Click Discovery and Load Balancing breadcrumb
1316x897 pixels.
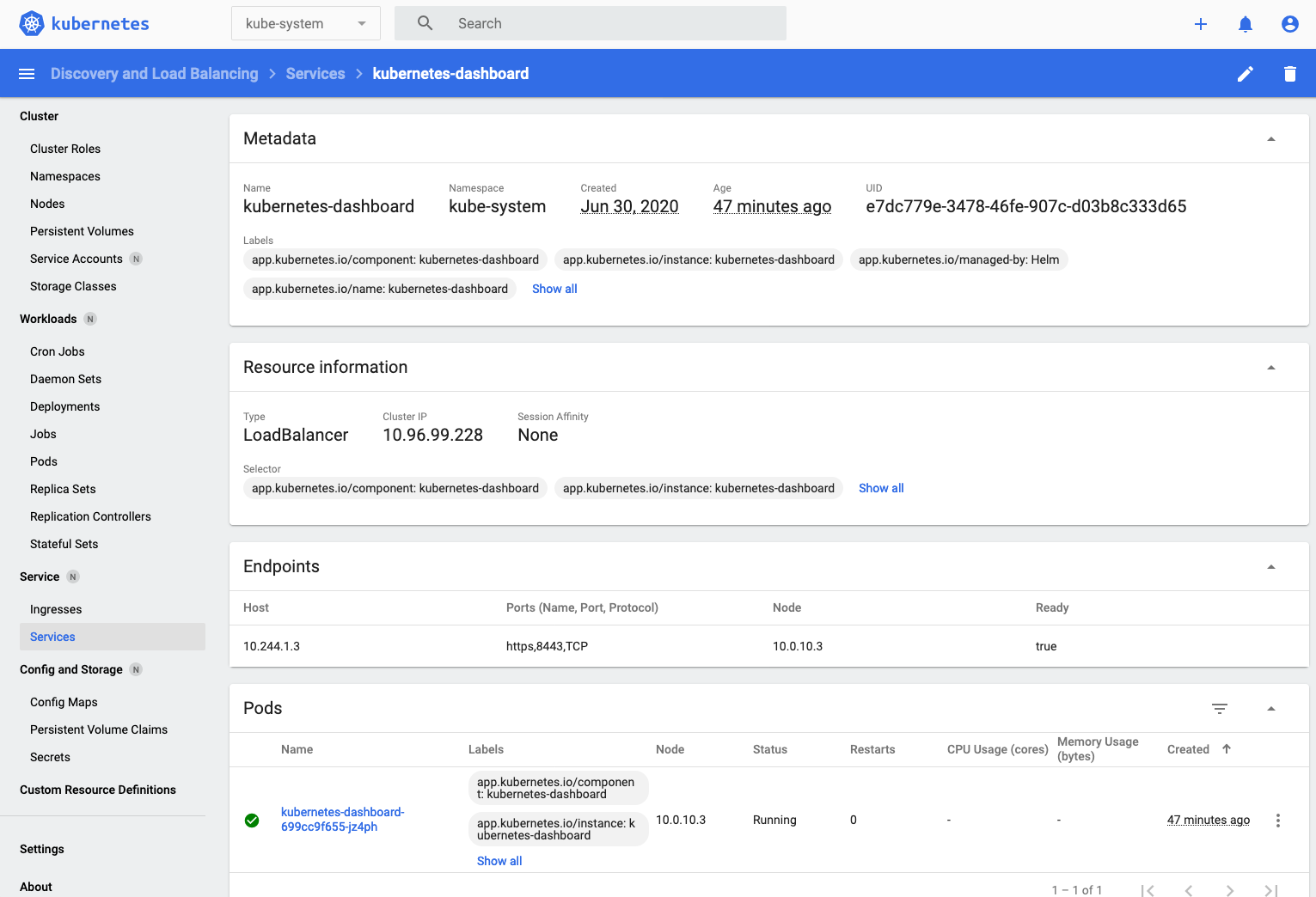click(155, 74)
